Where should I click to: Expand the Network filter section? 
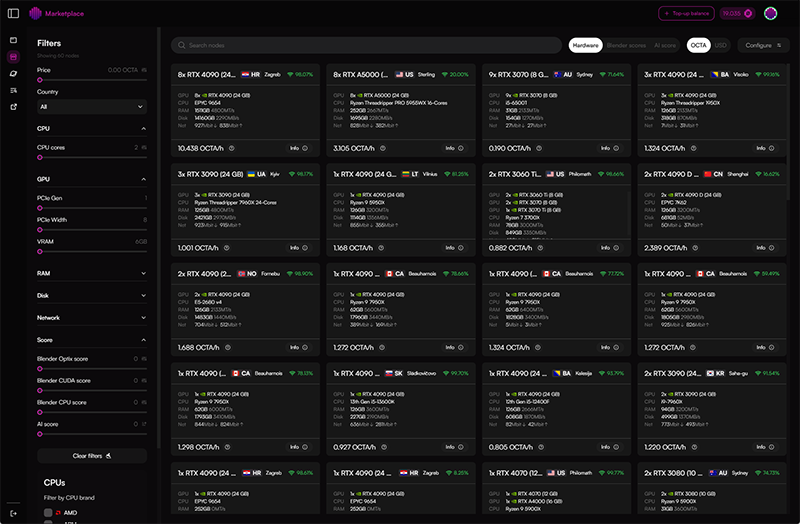click(x=143, y=317)
